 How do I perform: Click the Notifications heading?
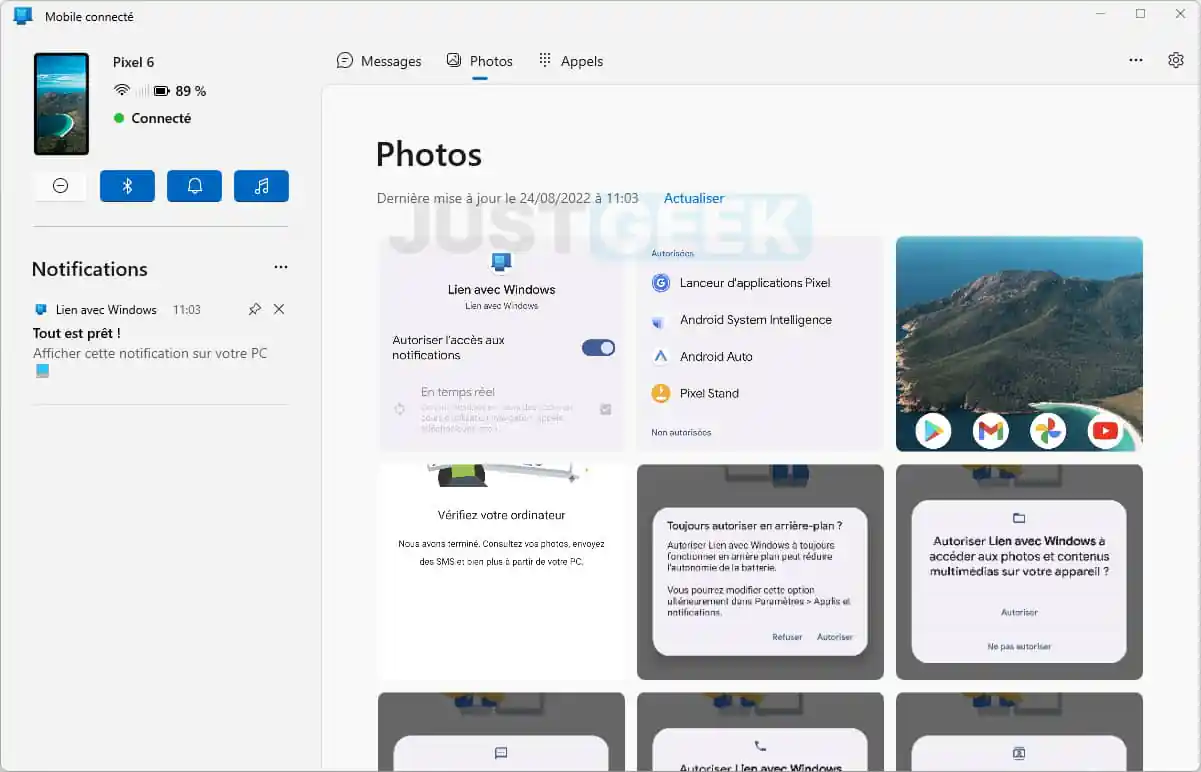click(89, 269)
